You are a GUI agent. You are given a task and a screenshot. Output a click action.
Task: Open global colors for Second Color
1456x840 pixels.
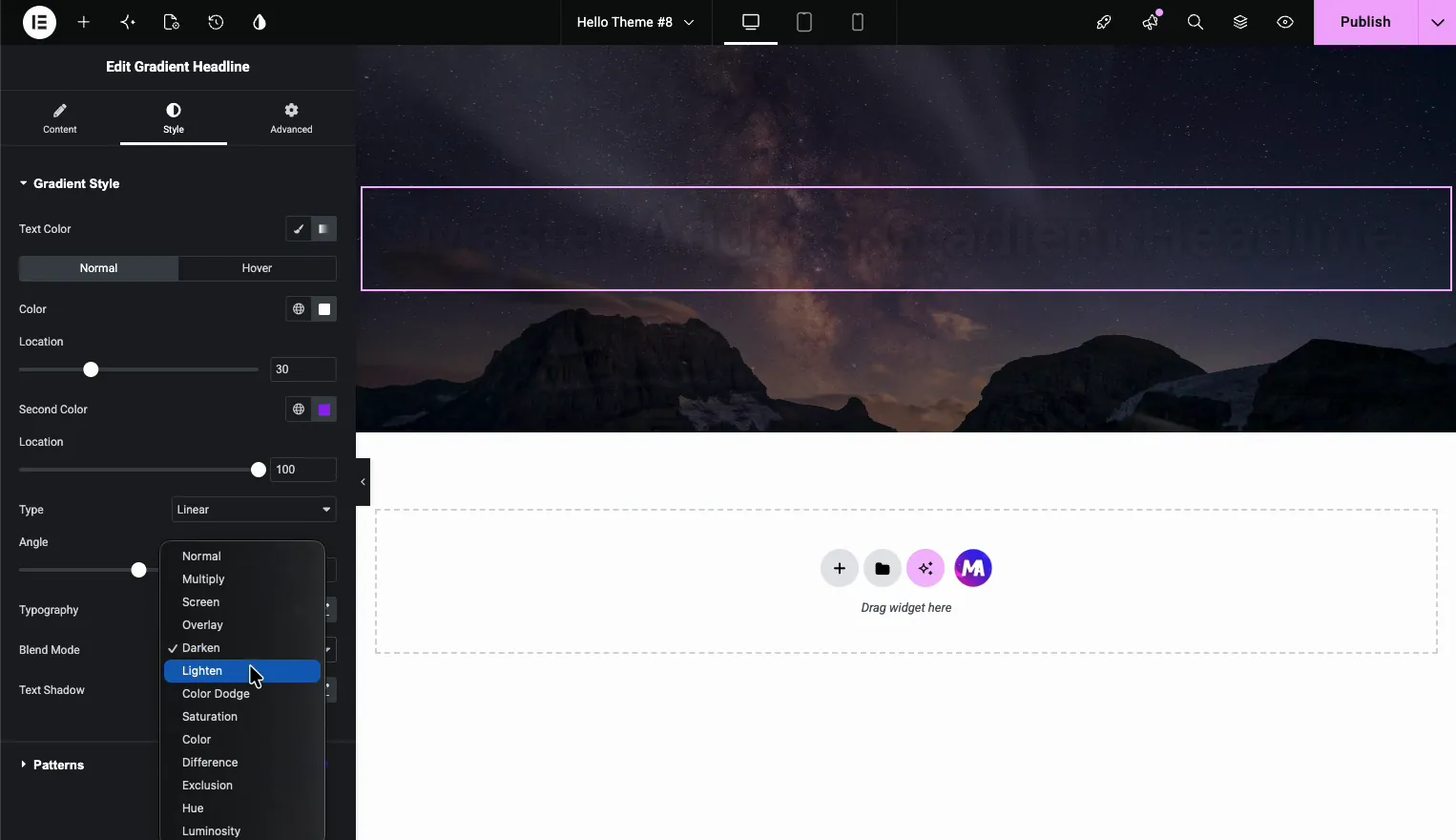click(299, 409)
